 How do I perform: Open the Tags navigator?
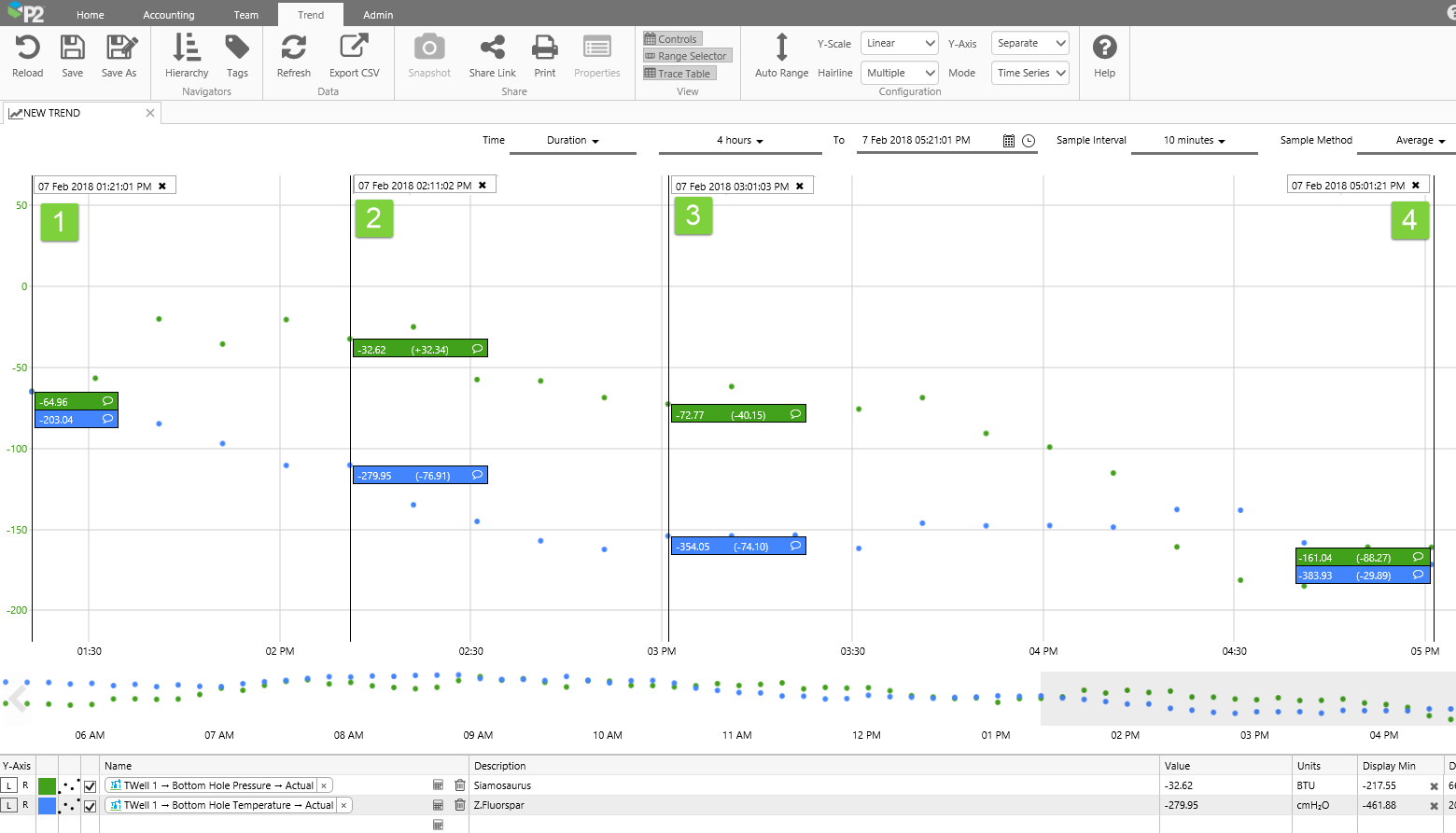pos(237,48)
